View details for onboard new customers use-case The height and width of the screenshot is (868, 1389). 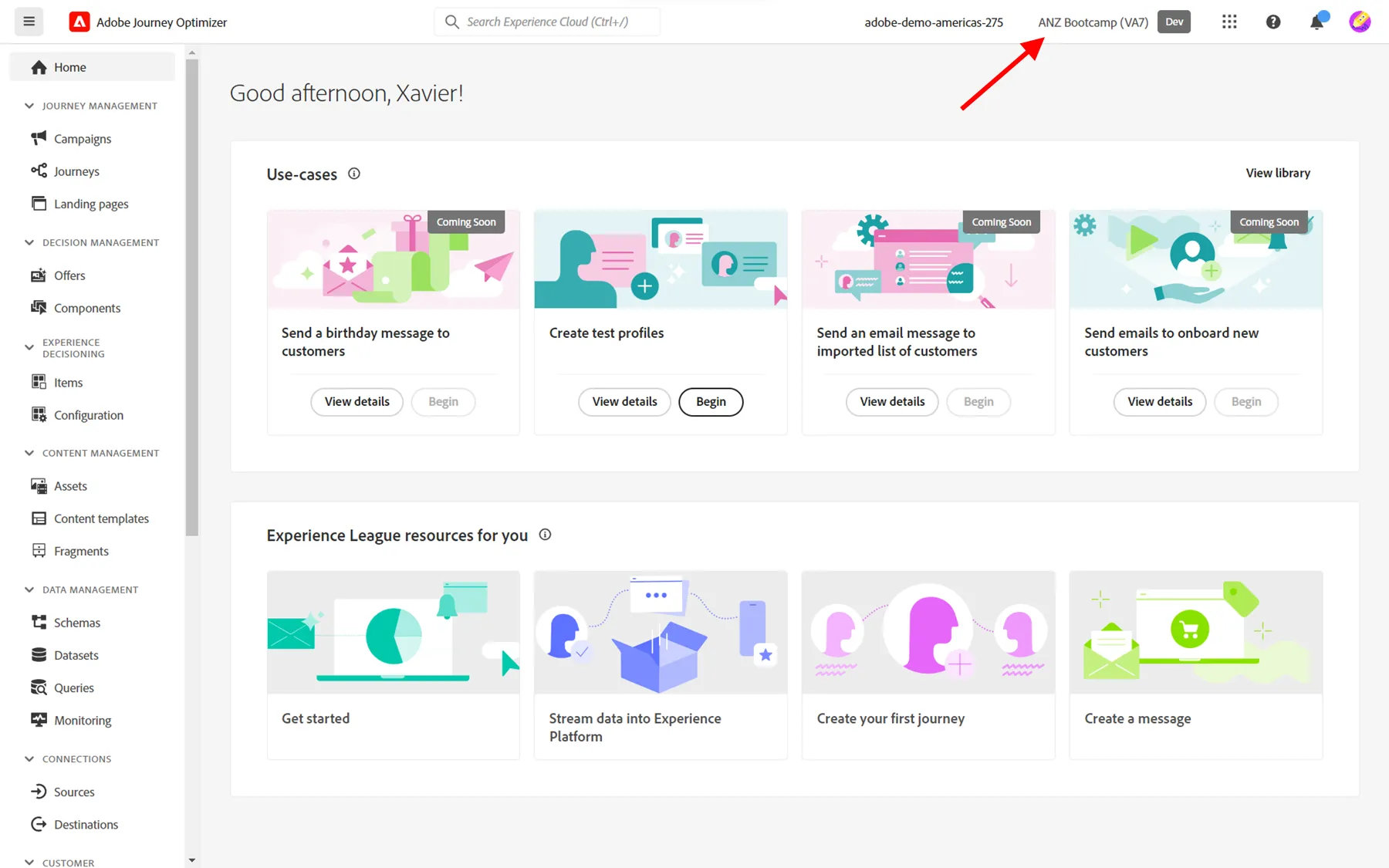coord(1160,401)
